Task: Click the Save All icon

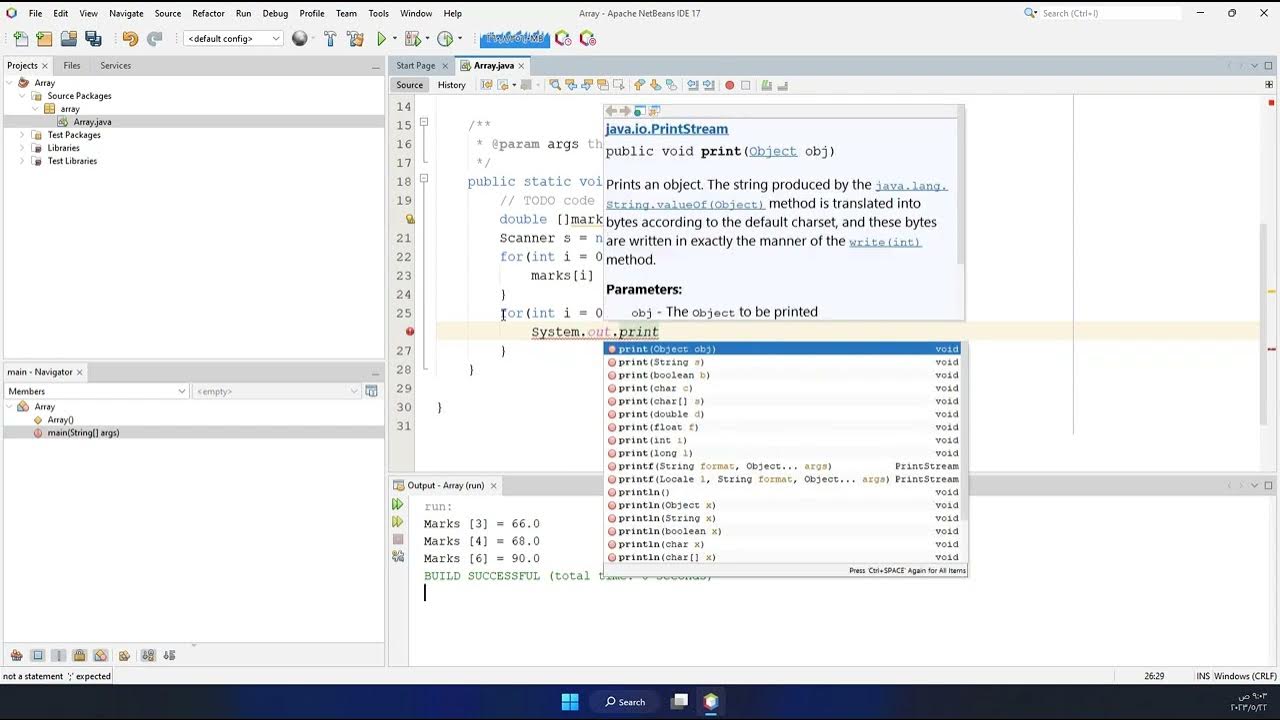Action: (x=93, y=38)
